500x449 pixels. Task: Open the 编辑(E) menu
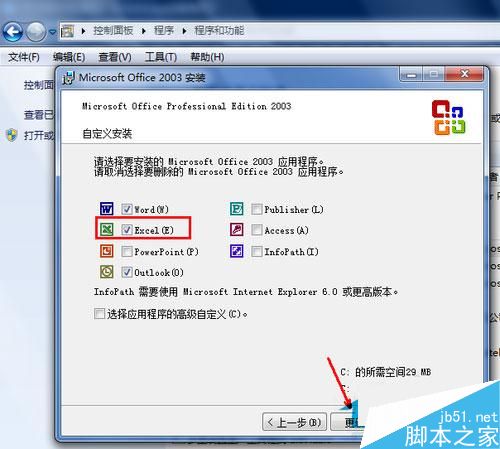[x=69, y=57]
